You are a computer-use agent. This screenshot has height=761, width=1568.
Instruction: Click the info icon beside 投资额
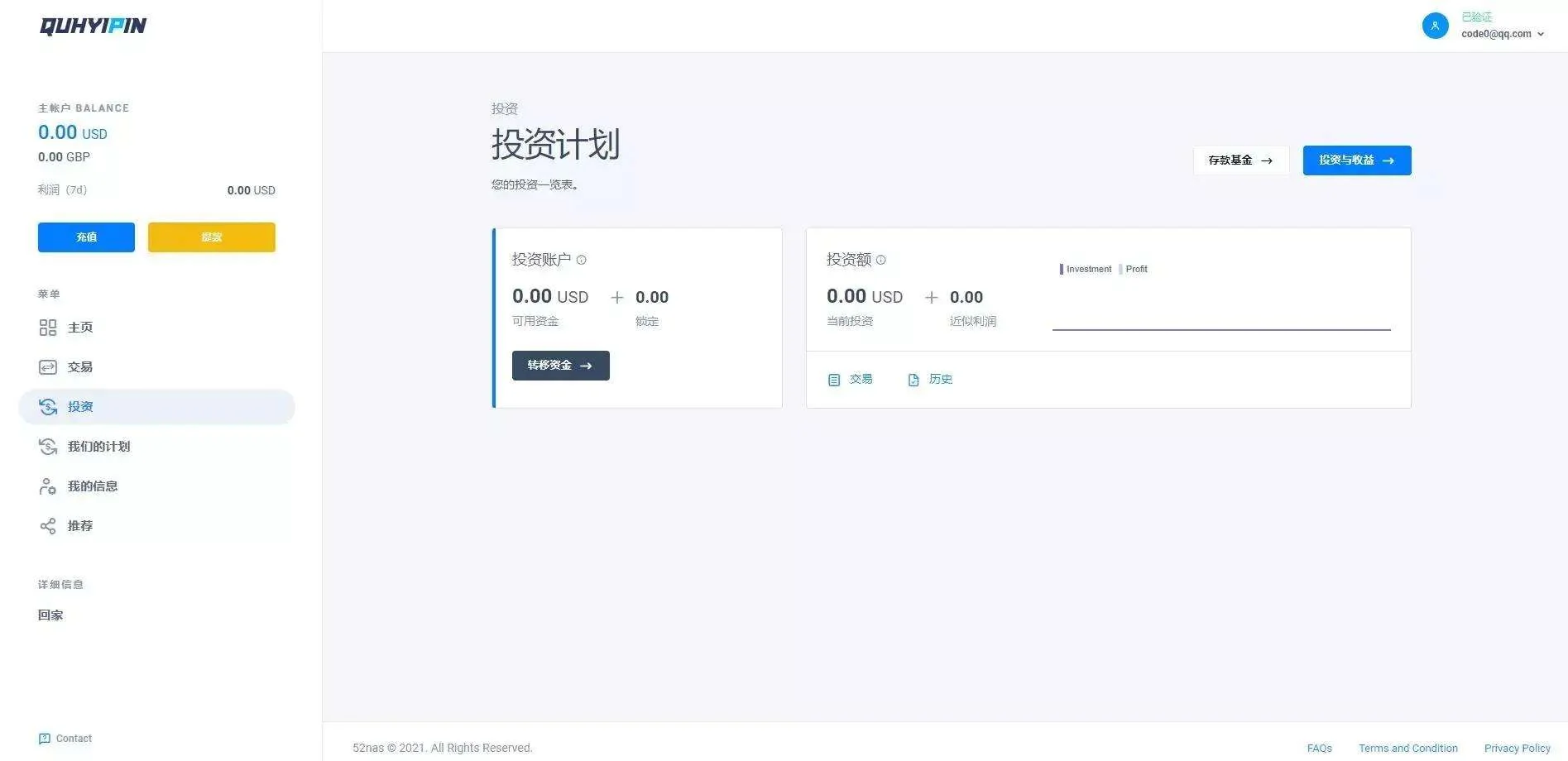pos(880,260)
